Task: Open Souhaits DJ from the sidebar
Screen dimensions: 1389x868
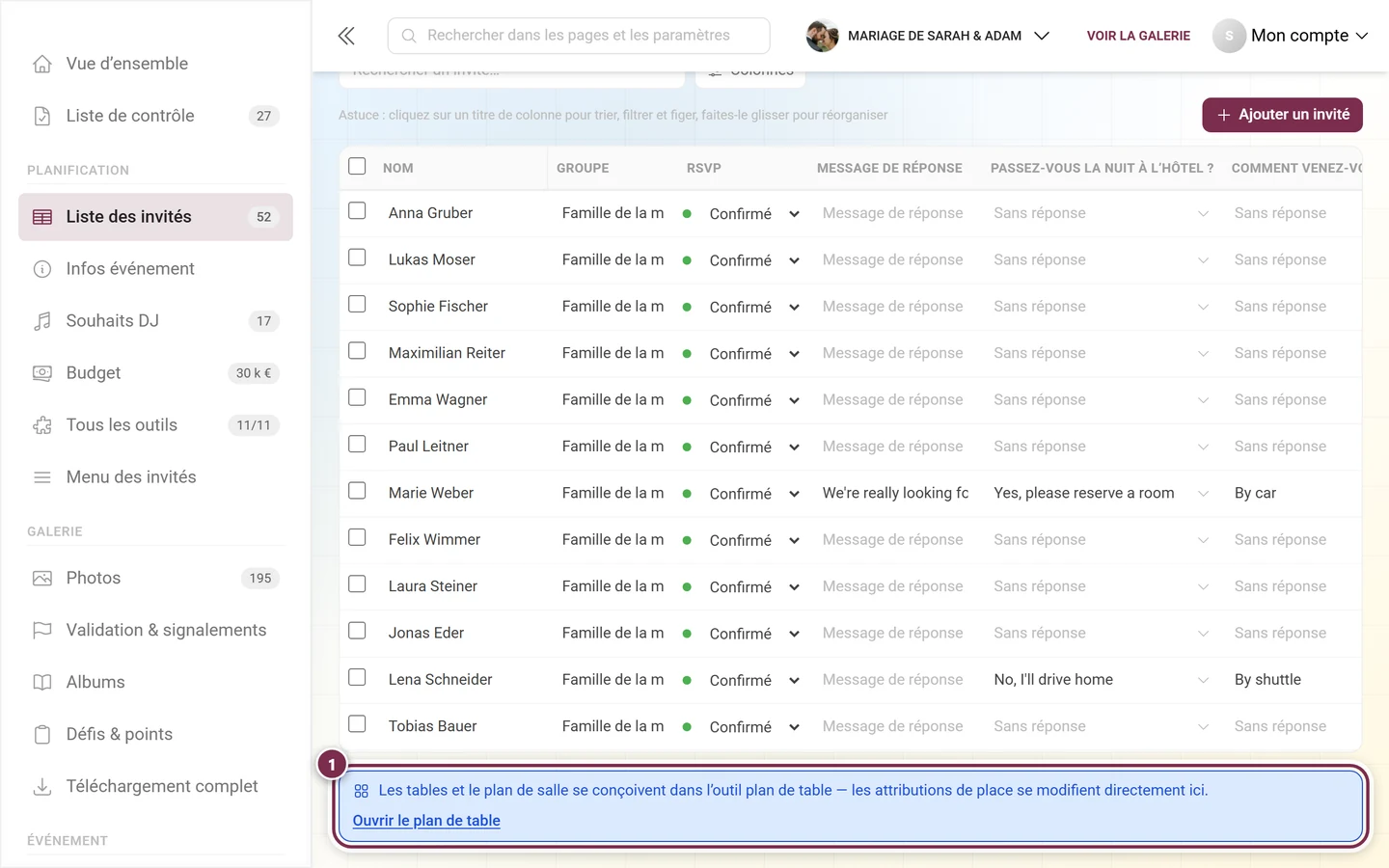Action: 155,321
